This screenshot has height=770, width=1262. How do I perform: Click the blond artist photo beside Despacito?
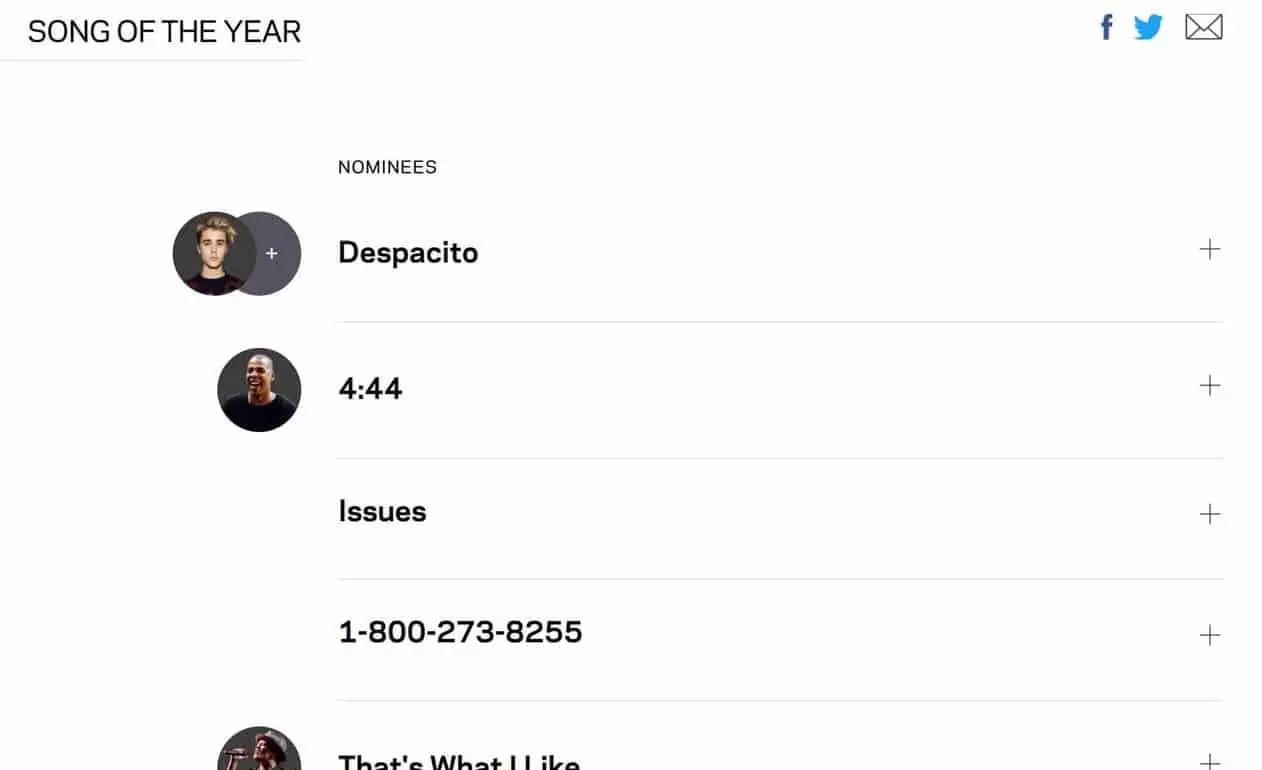[x=213, y=254]
